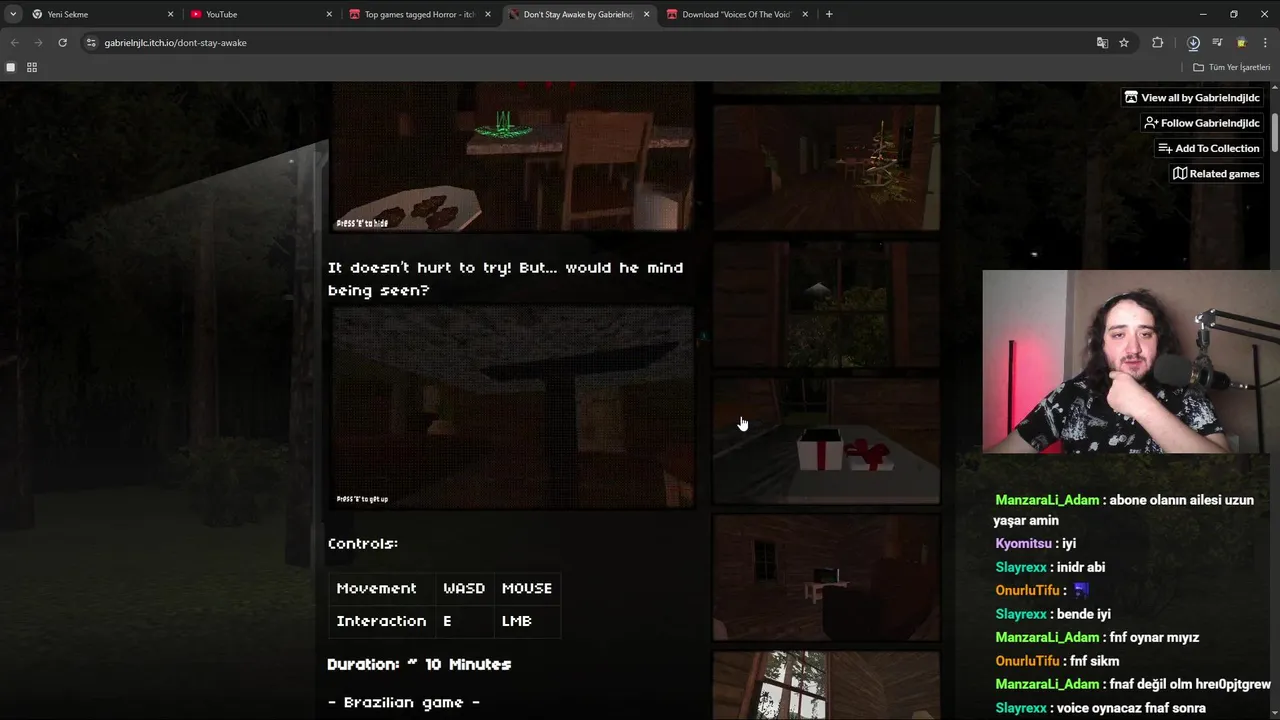
Task: Go back to the previous page
Action: [x=14, y=43]
